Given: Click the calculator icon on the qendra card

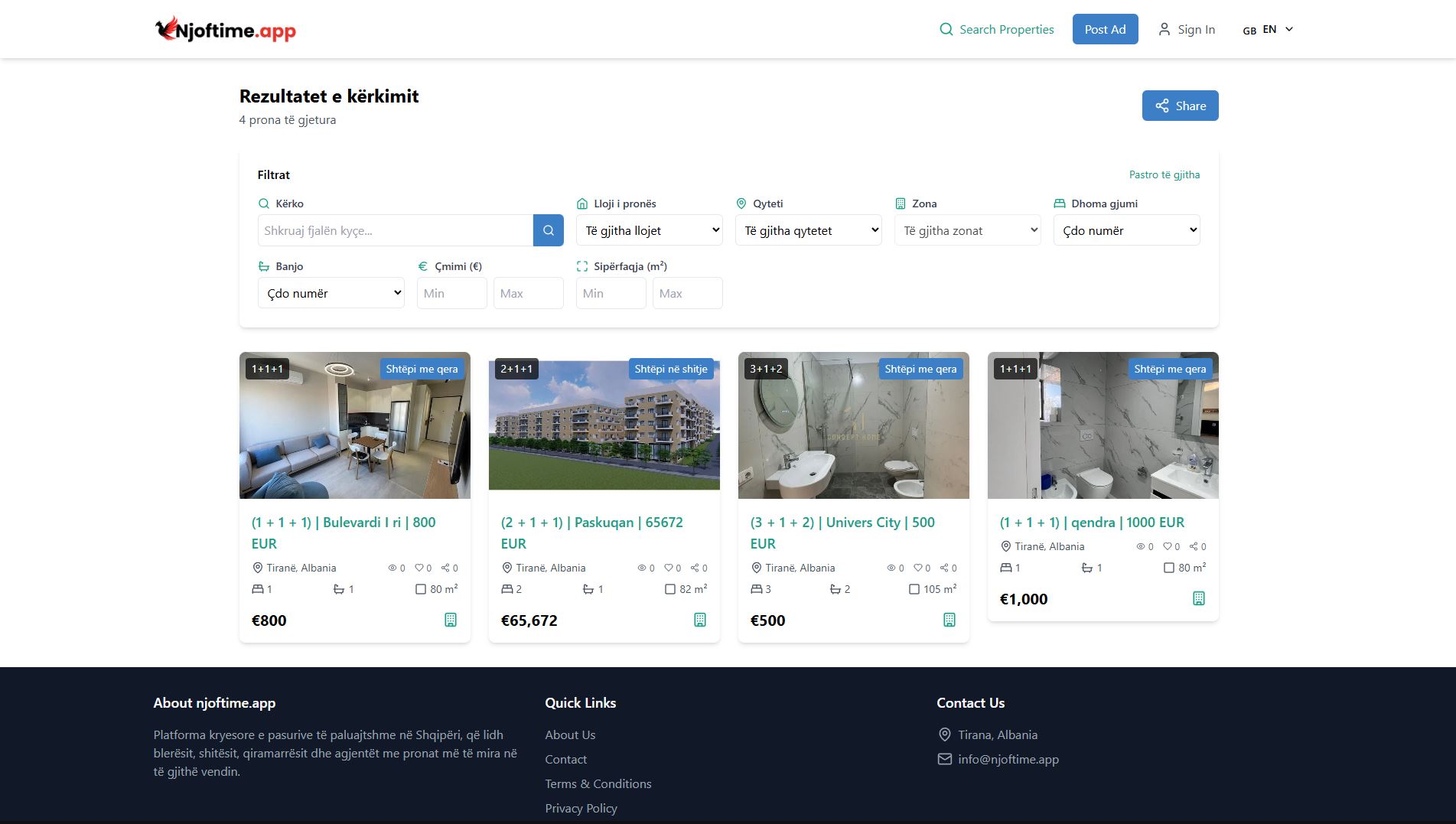Looking at the screenshot, I should coord(1199,598).
